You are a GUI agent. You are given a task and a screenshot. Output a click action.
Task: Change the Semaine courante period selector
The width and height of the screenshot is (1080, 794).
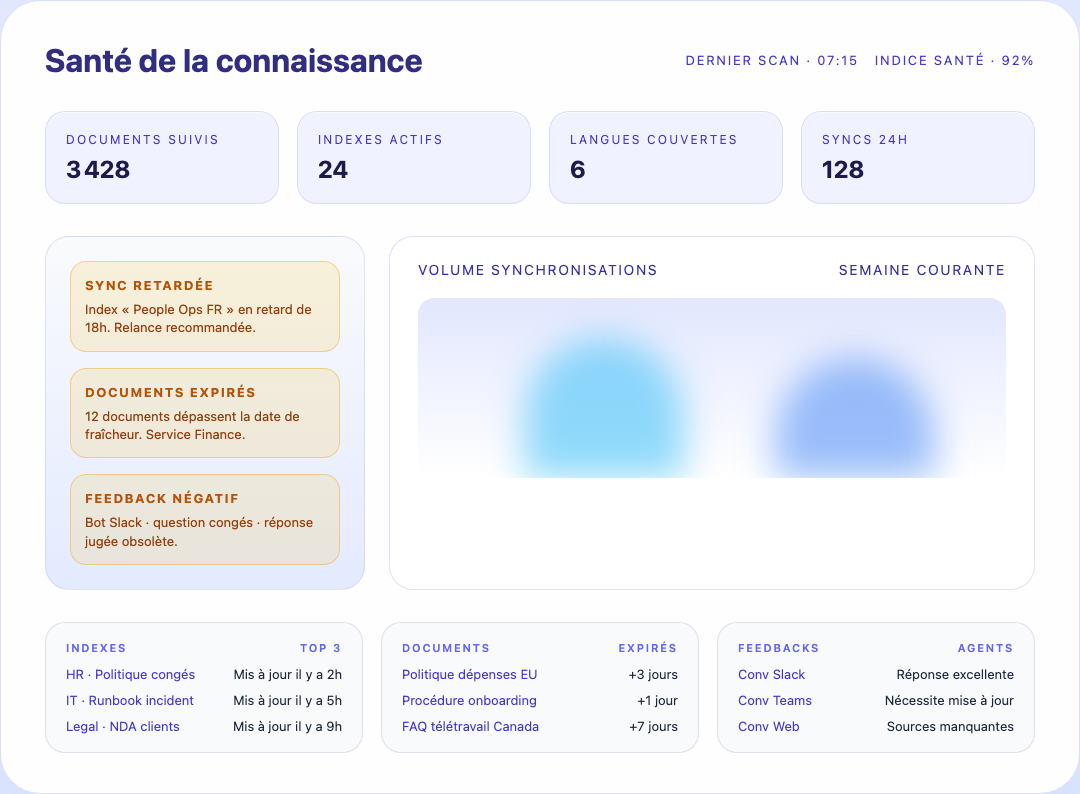click(921, 270)
